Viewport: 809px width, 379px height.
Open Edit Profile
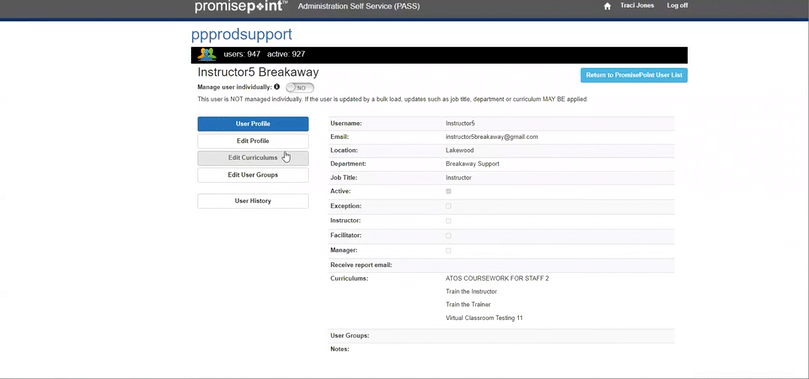[x=253, y=141]
